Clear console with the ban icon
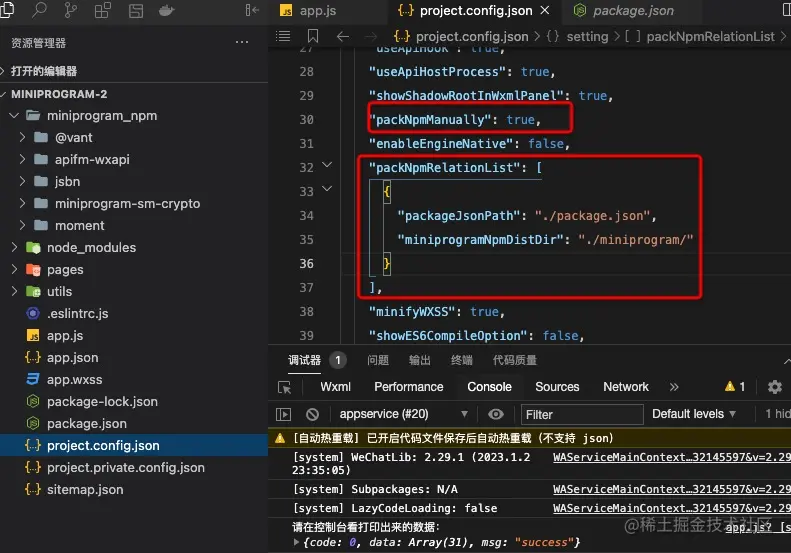791x553 pixels. 312,414
